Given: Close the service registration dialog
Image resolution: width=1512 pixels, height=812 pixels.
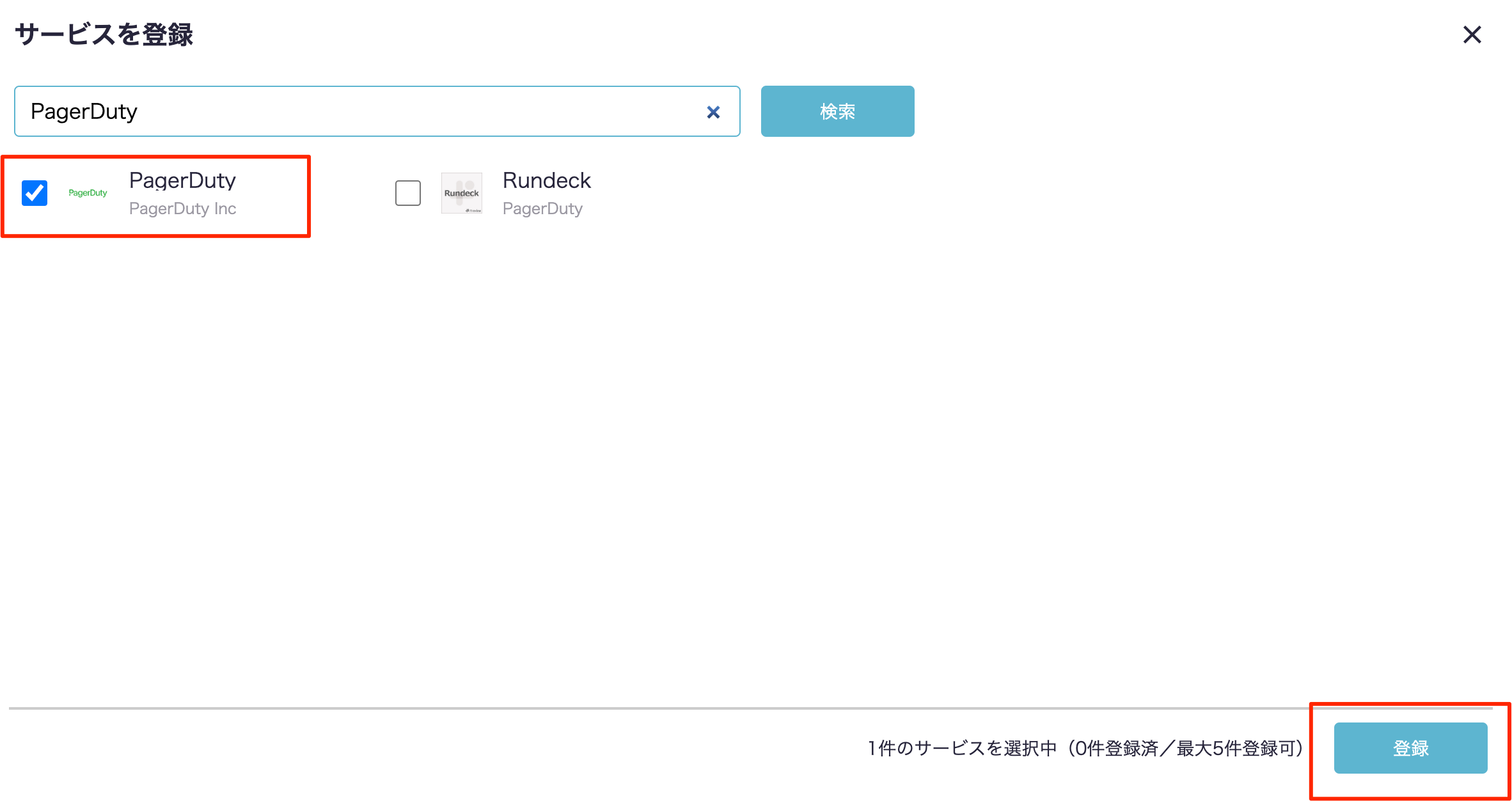Looking at the screenshot, I should point(1472,35).
